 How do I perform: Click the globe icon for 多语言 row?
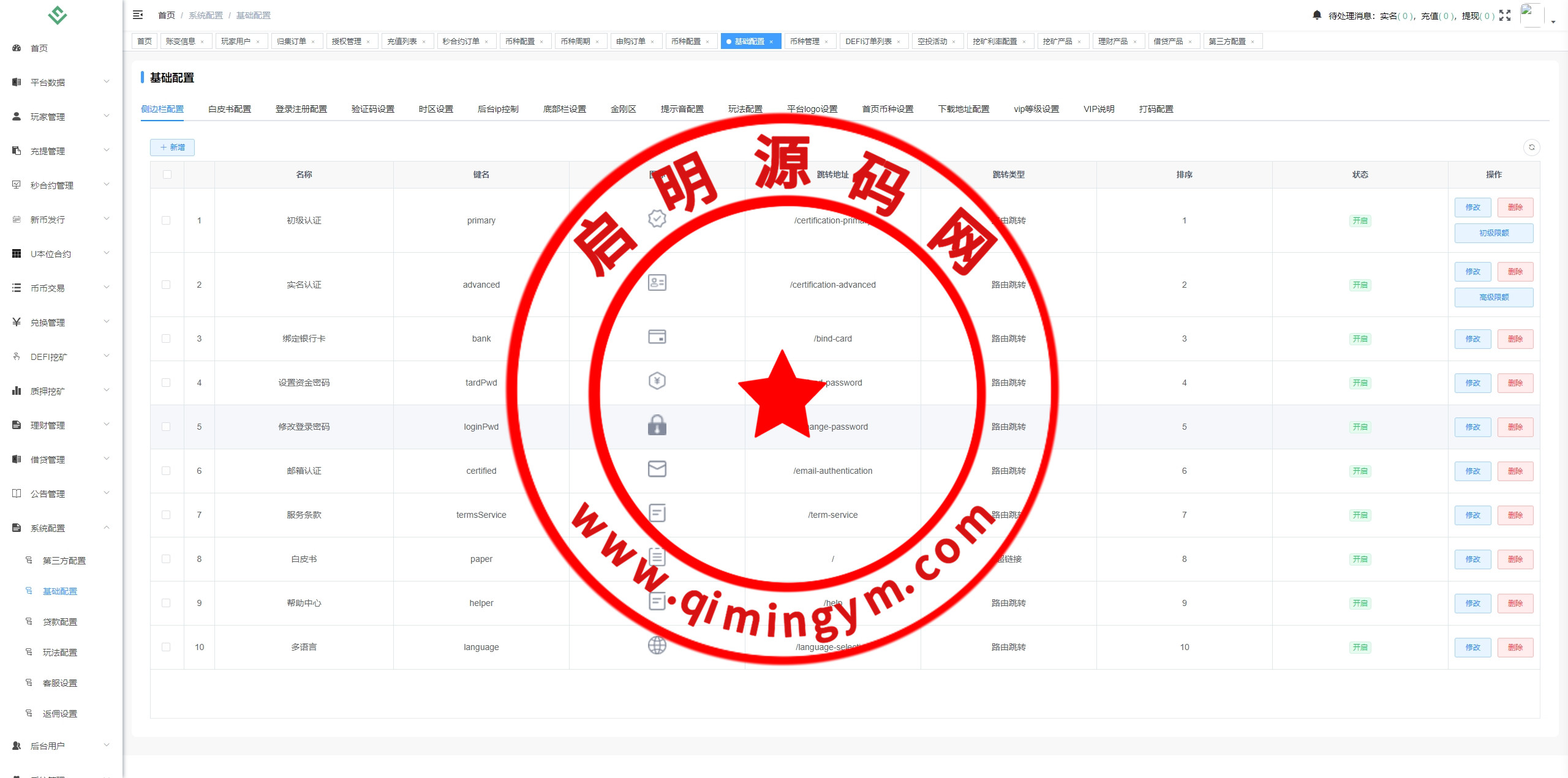tap(657, 646)
